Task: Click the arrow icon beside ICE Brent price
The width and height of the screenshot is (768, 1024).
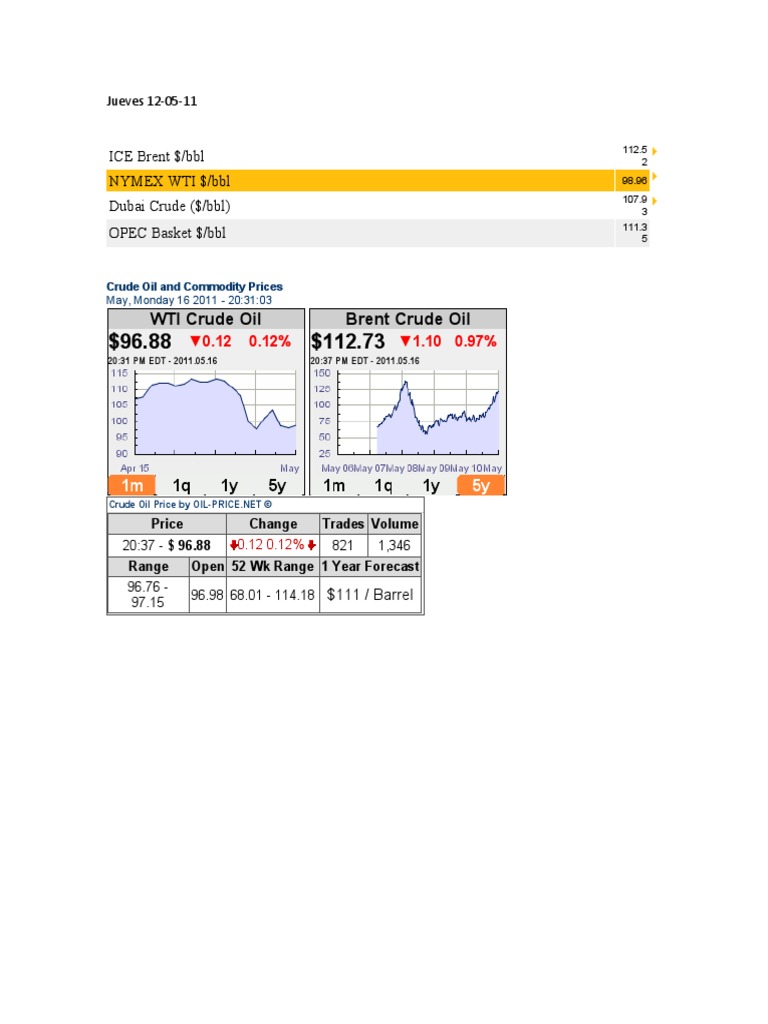Action: (654, 151)
